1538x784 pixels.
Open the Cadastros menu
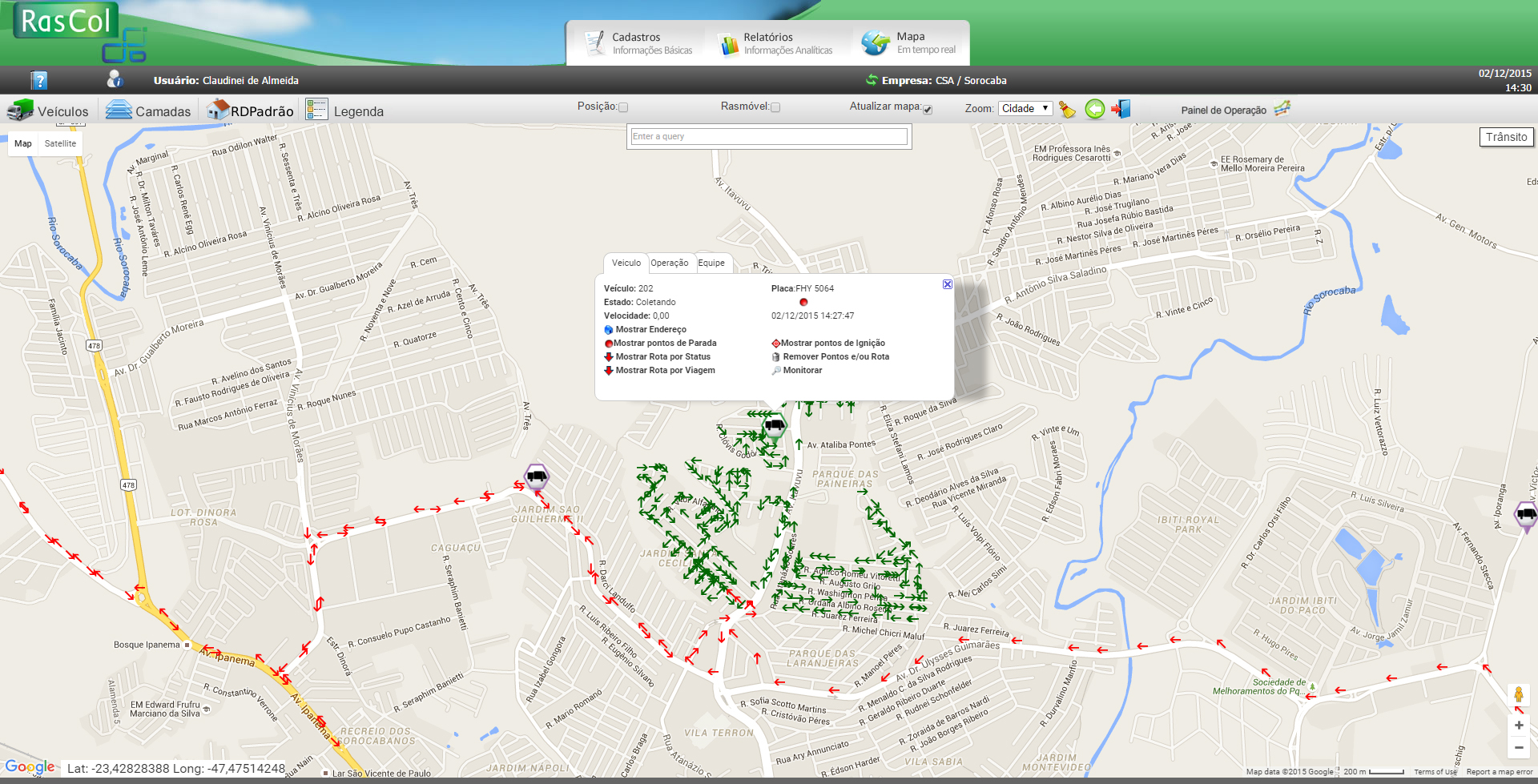click(x=638, y=43)
